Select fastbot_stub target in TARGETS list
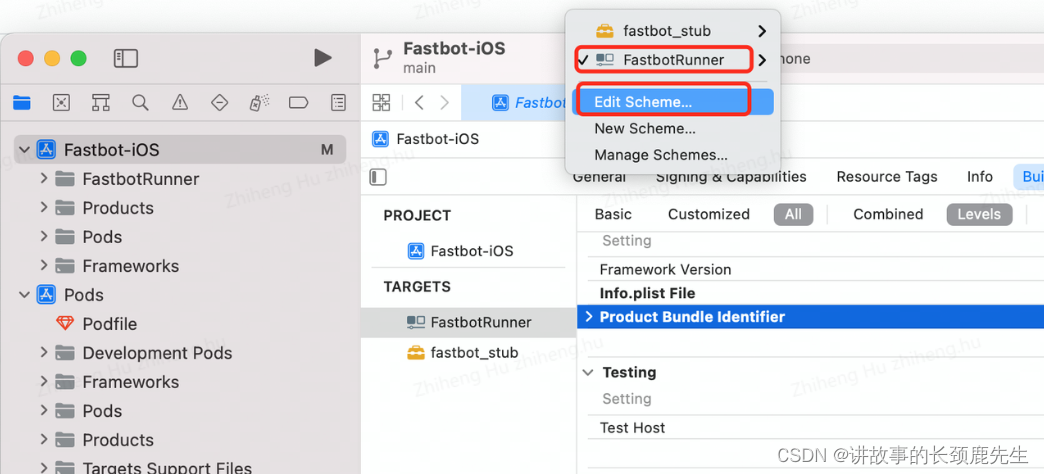This screenshot has width=1044, height=474. point(463,353)
